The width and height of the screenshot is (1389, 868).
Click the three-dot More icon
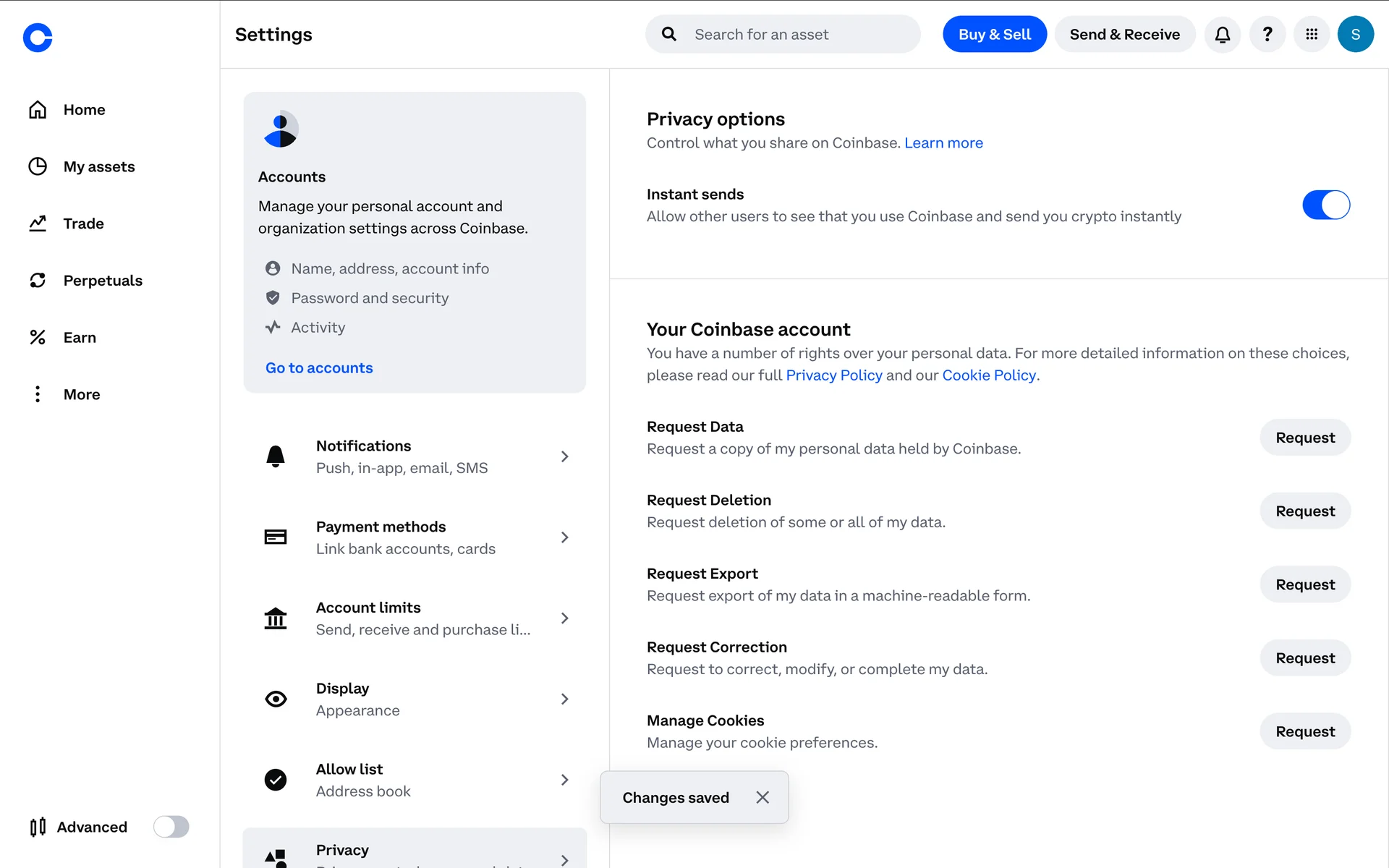coord(38,394)
